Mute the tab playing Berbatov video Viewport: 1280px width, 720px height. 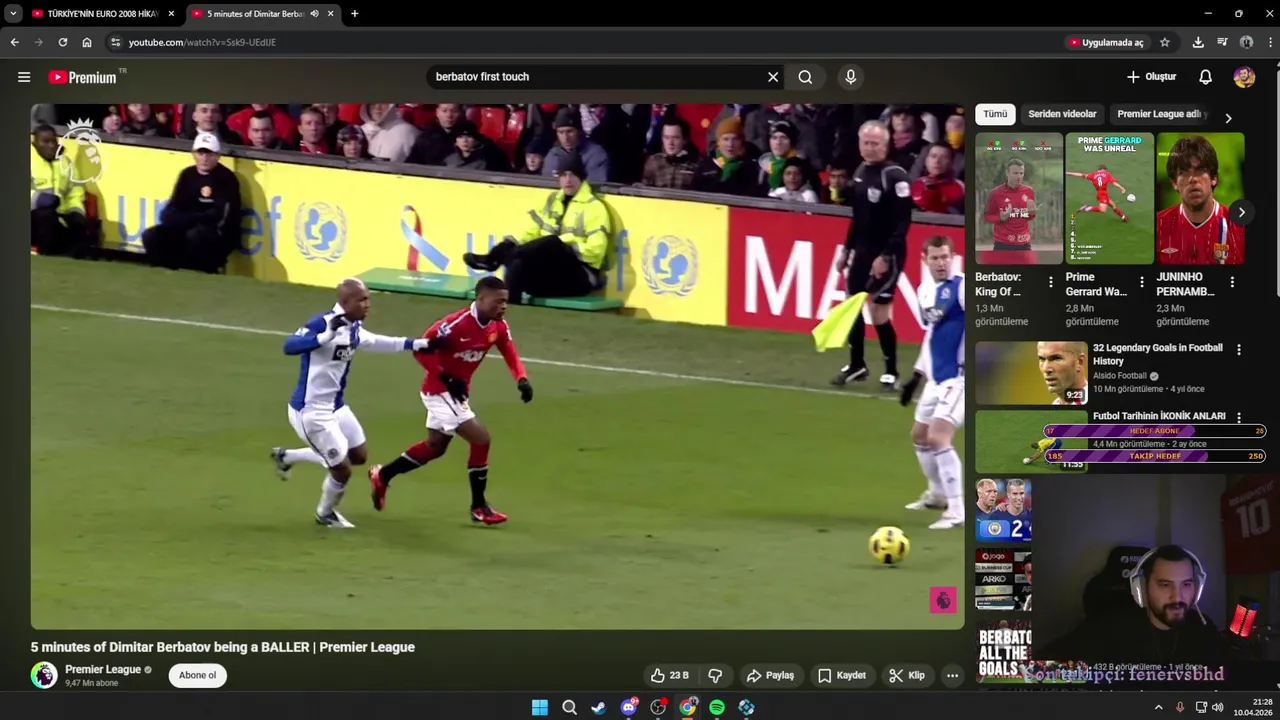(314, 14)
